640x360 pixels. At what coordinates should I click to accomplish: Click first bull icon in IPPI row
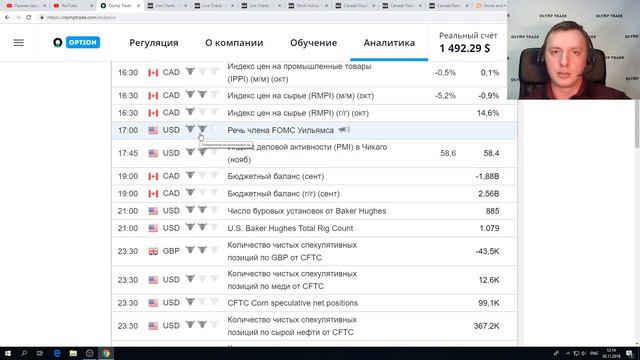[190, 71]
